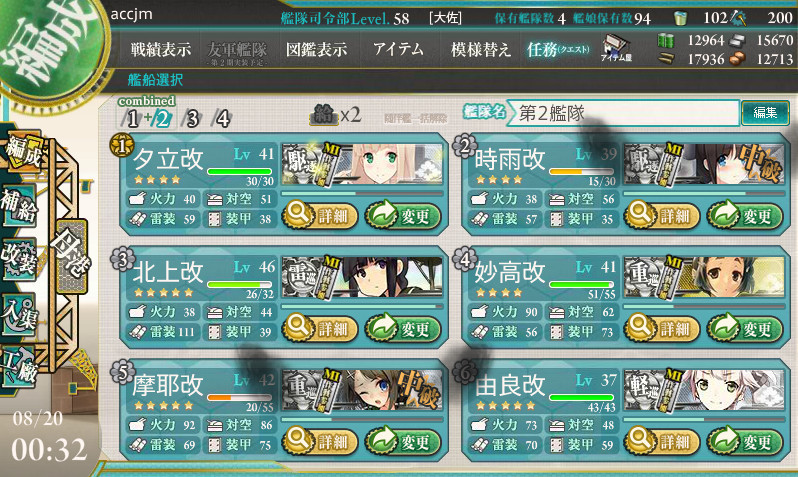The width and height of the screenshot is (798, 477).
Task: Click 摩耶改 ship portrait thumbnail
Action: (362, 389)
